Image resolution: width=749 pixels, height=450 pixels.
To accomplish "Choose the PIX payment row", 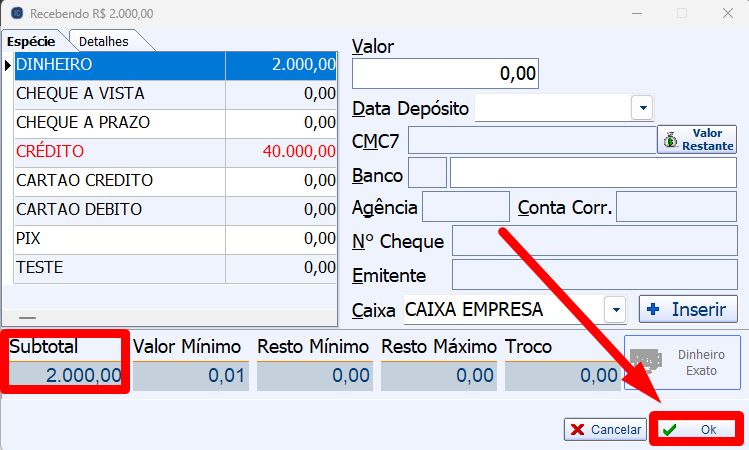I will [120, 239].
